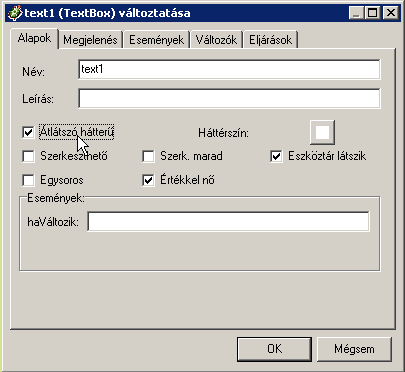Toggle the Eszköztár látszik checkbox
405x372 pixels.
(x=276, y=156)
